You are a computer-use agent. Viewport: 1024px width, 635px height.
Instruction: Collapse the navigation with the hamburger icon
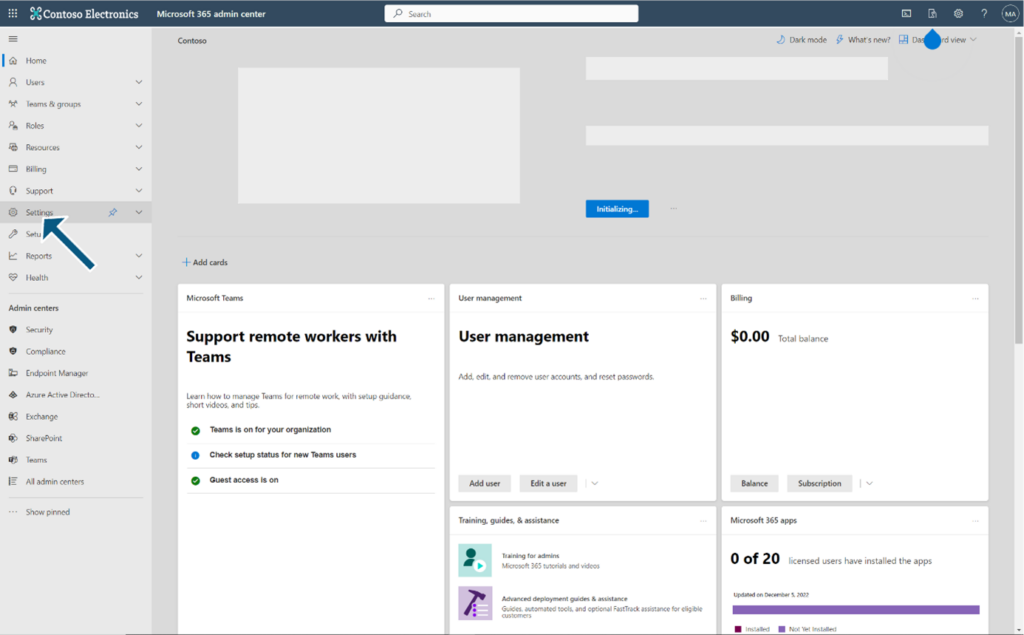13,39
